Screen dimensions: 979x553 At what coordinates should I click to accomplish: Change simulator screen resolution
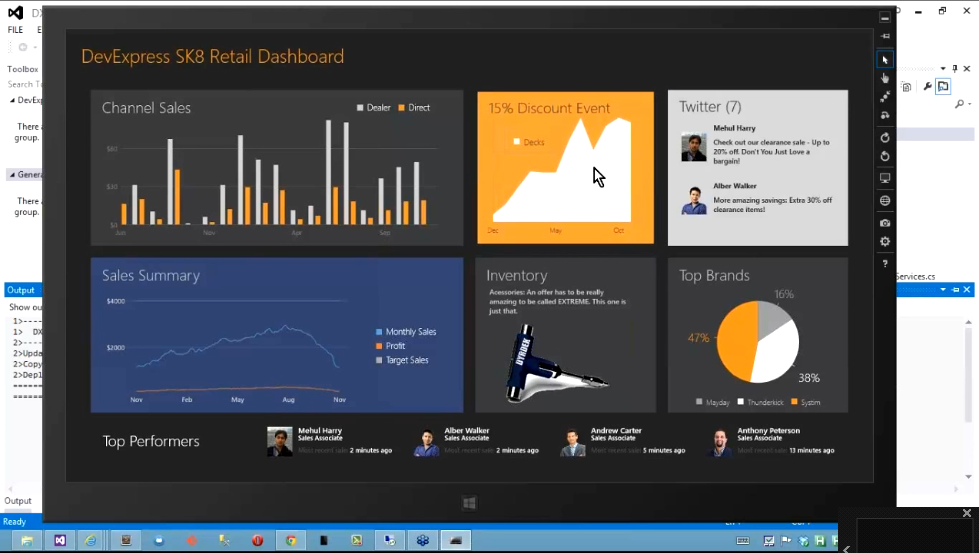coord(885,179)
